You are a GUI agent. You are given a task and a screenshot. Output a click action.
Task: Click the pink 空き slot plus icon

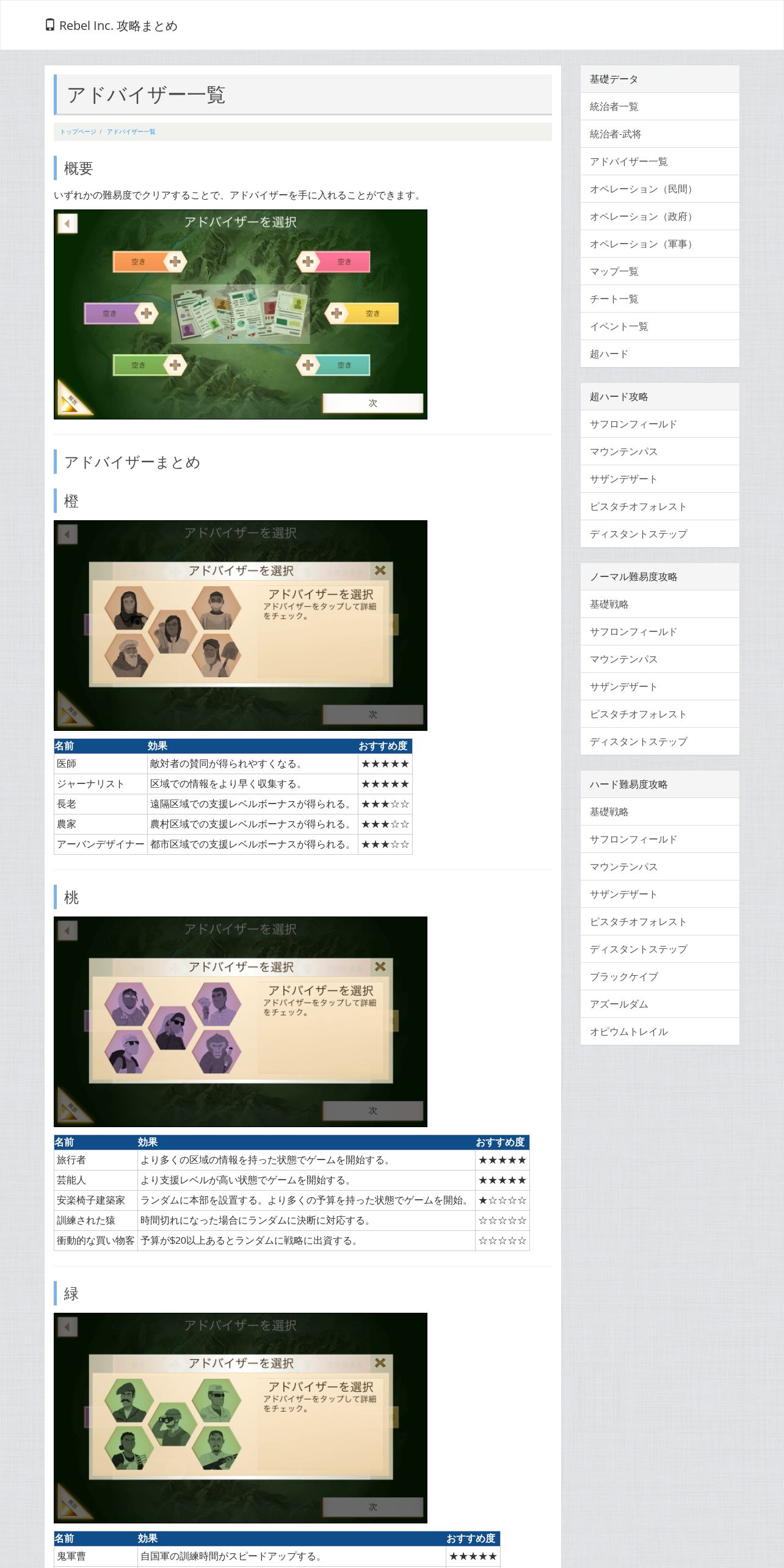tap(308, 261)
